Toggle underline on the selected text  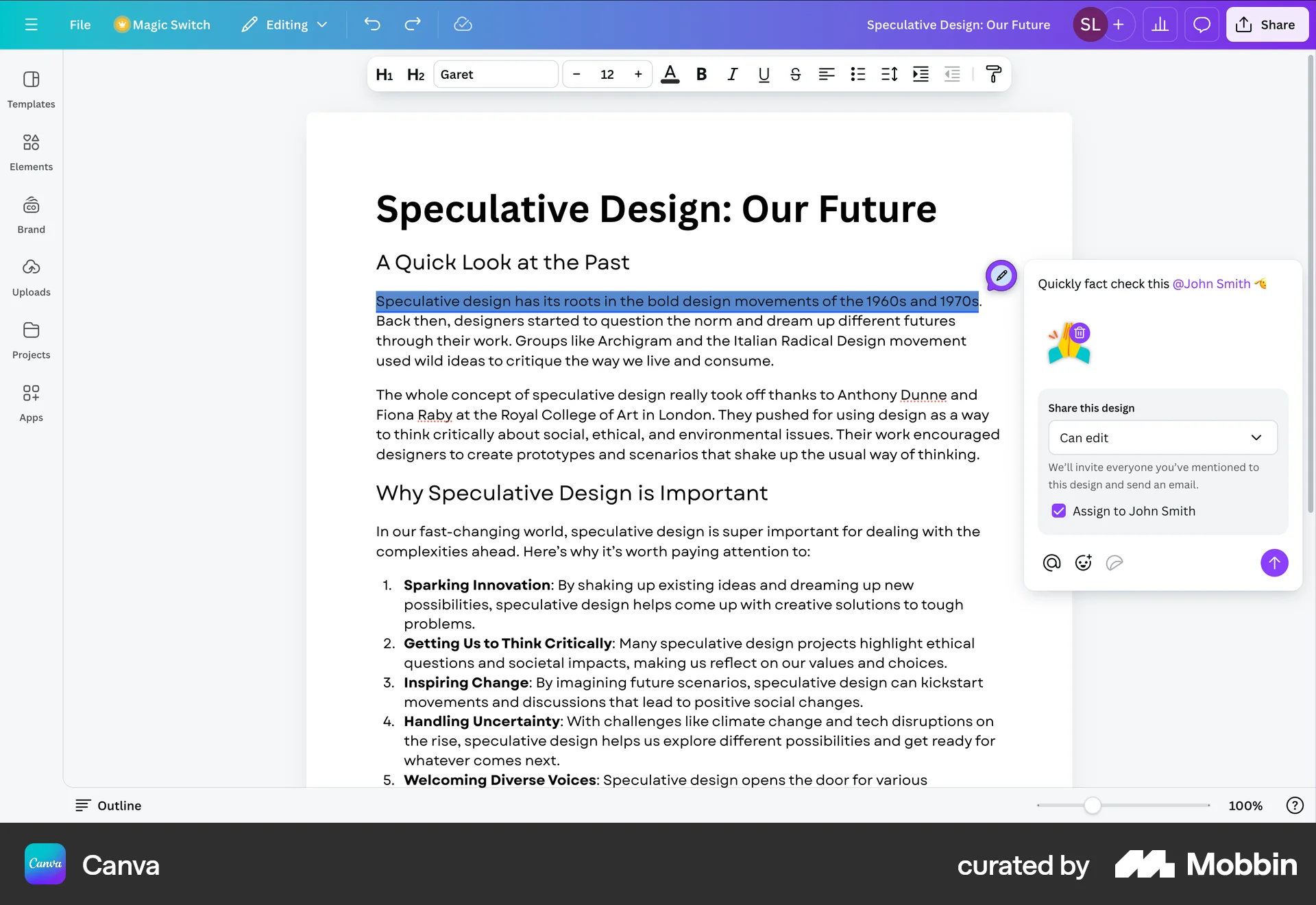pos(763,74)
